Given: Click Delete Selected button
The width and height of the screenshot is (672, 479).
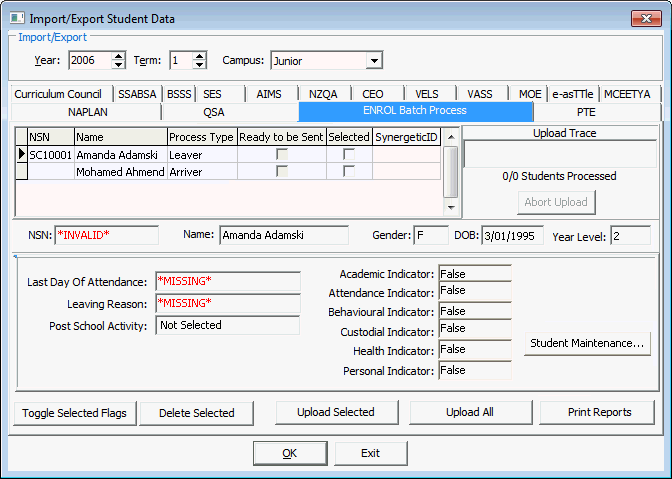Looking at the screenshot, I should pos(197,413).
